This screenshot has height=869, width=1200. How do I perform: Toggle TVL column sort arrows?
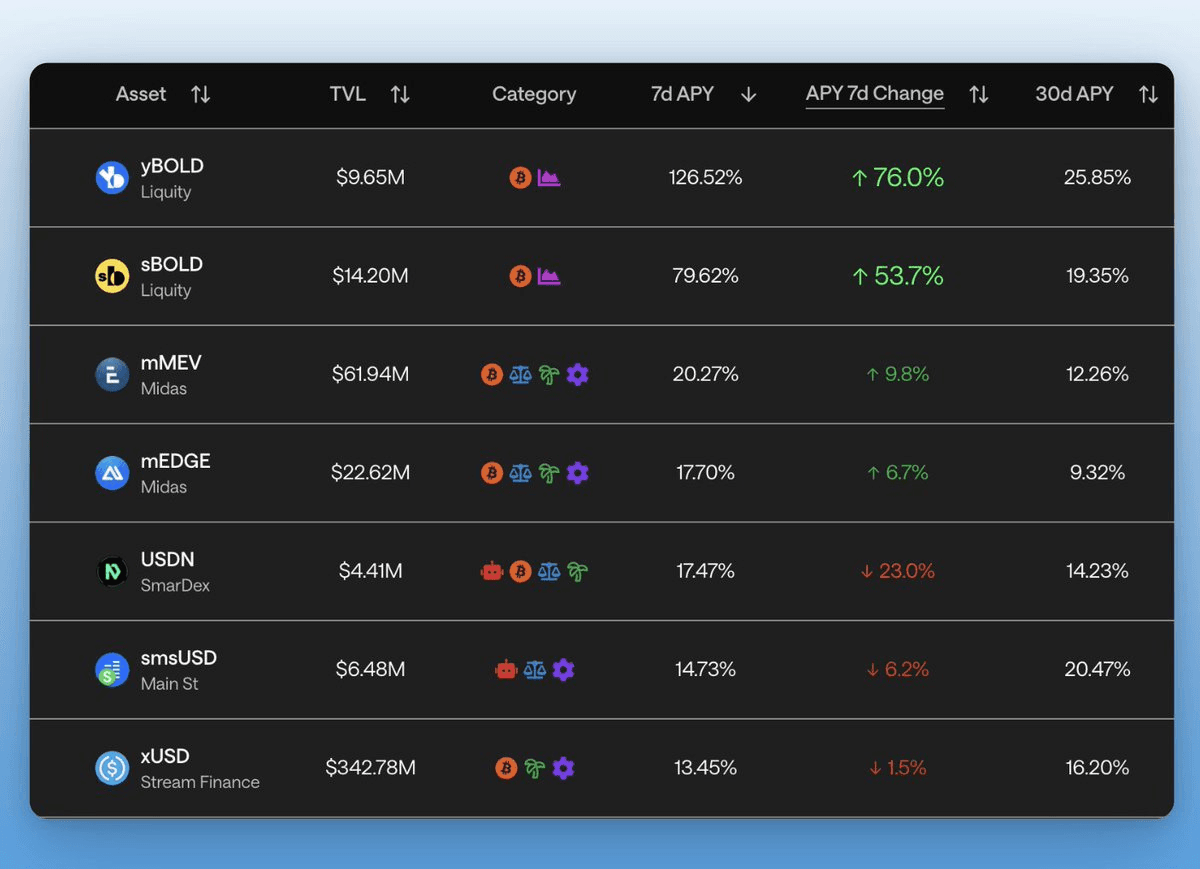[x=400, y=94]
